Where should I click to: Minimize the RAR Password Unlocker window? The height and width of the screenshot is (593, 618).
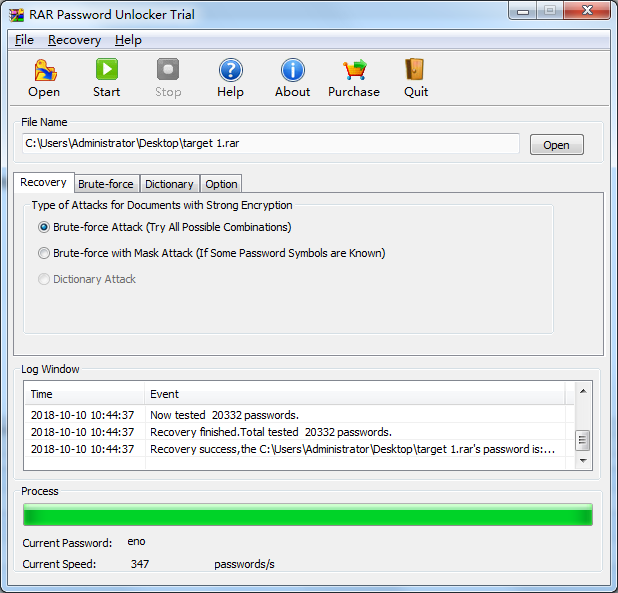[523, 11]
